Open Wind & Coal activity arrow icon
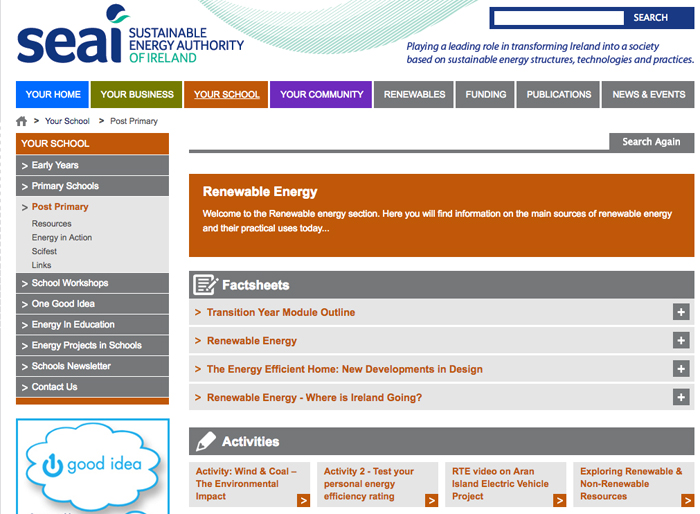 click(304, 500)
